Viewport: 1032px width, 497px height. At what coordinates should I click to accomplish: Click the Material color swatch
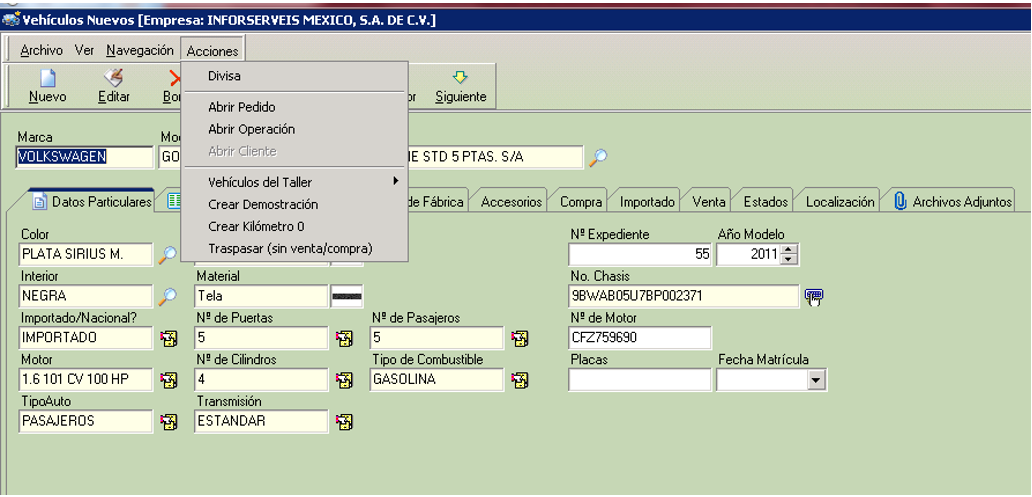coord(347,296)
